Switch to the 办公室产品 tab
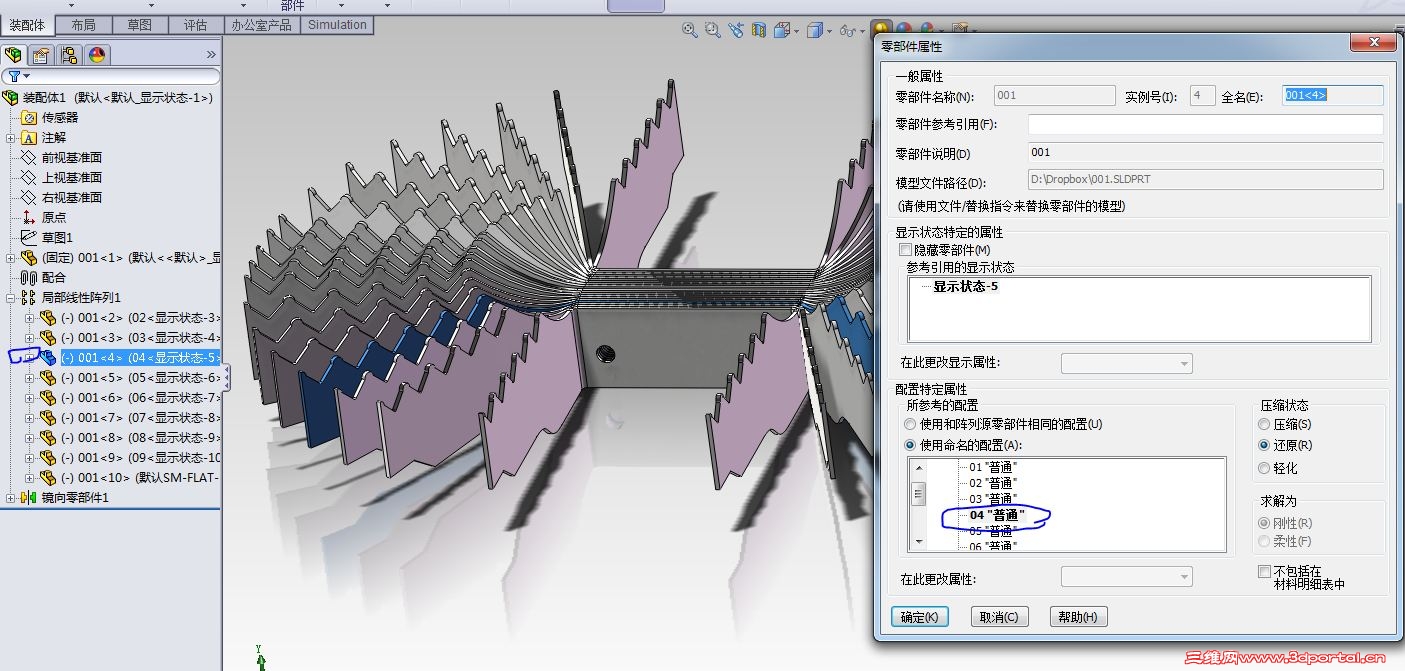Image resolution: width=1405 pixels, height=671 pixels. click(x=262, y=25)
